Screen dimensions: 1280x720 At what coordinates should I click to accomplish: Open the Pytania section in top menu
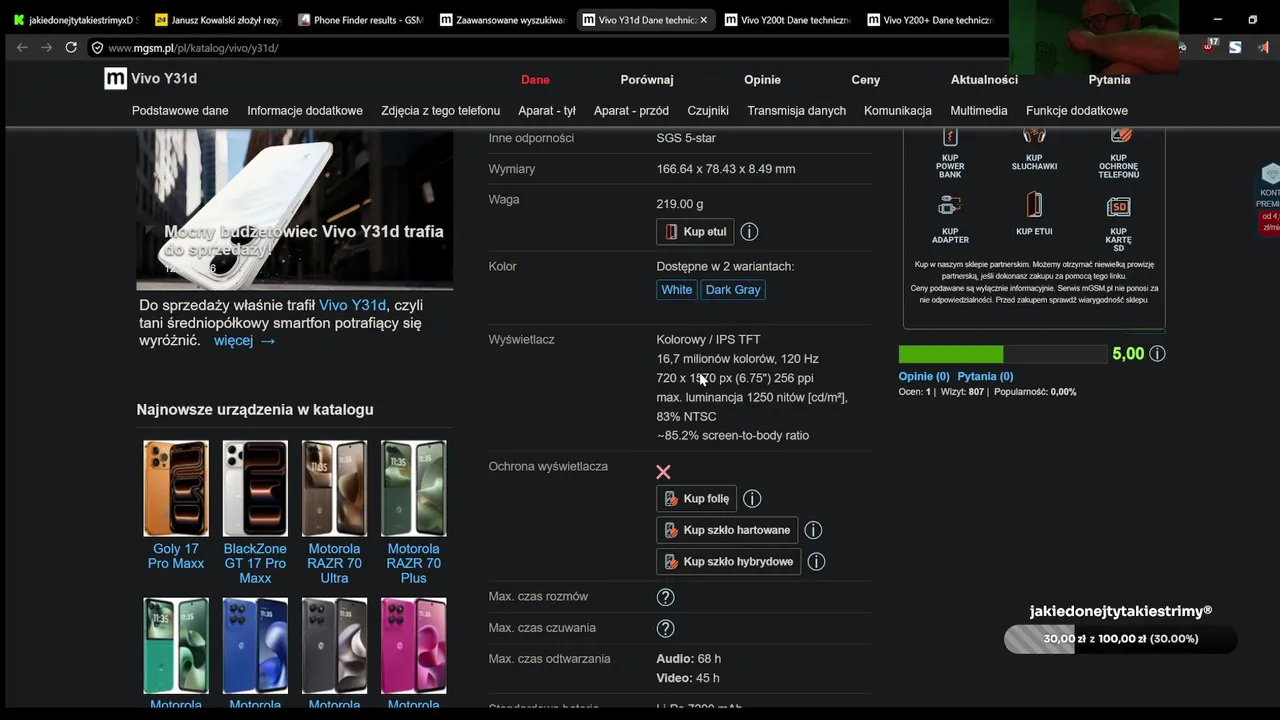tap(1109, 80)
